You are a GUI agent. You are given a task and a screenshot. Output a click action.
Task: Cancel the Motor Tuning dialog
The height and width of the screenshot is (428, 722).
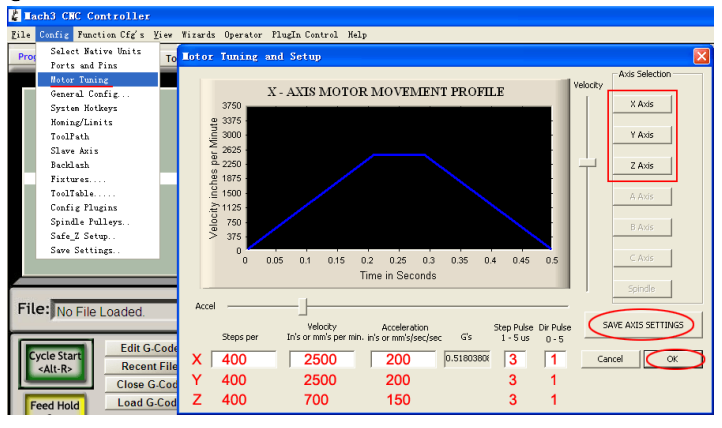click(x=610, y=359)
